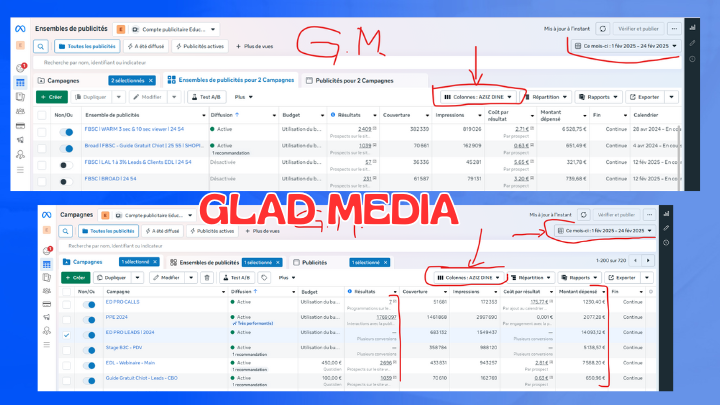Toggle off the PPE 2024 campaign switch
The image size is (720, 405).
(89, 320)
